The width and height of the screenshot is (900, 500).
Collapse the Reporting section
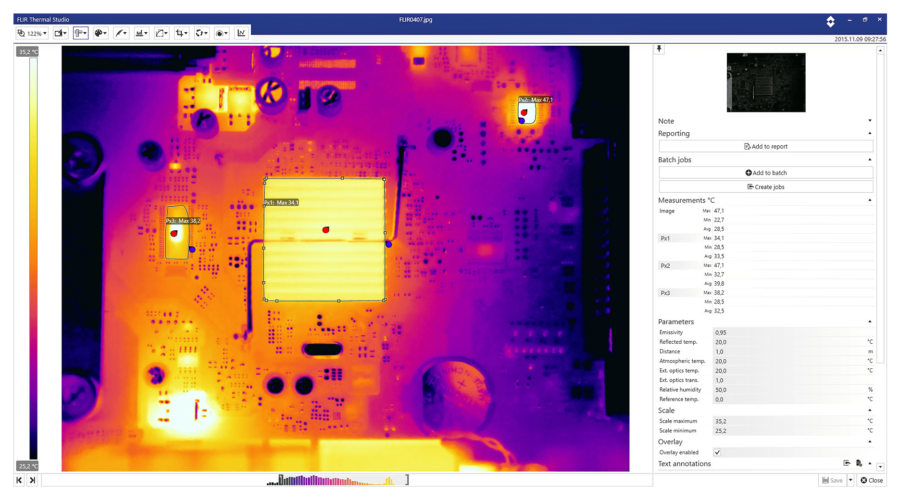(x=870, y=134)
